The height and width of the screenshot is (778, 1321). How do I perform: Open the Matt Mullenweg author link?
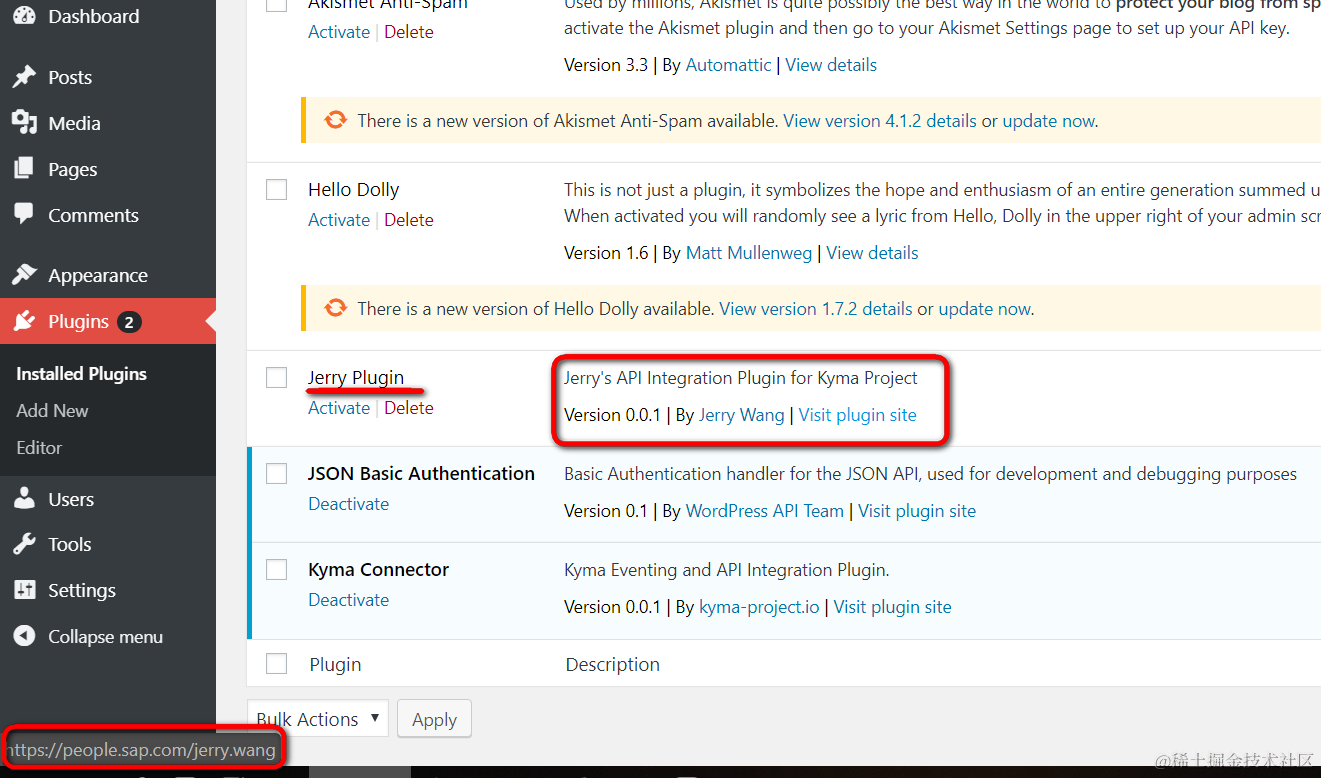tap(749, 253)
